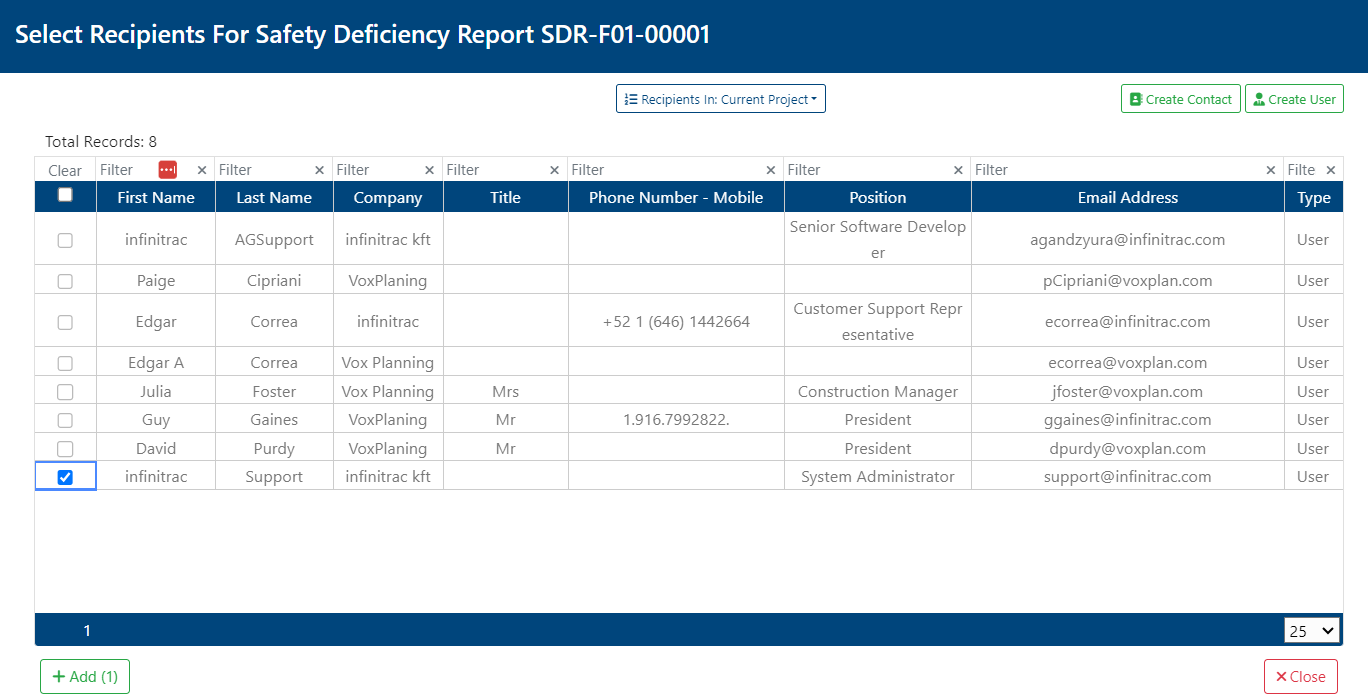Click the System Administrator position cell

(x=878, y=477)
